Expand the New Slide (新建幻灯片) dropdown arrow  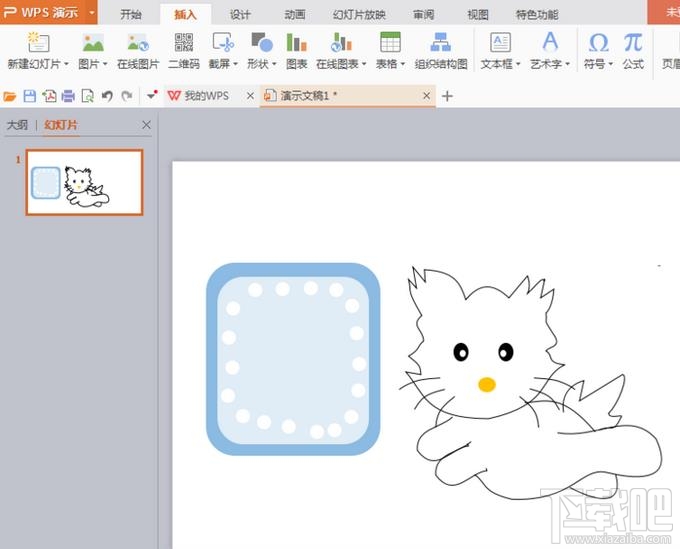66,64
